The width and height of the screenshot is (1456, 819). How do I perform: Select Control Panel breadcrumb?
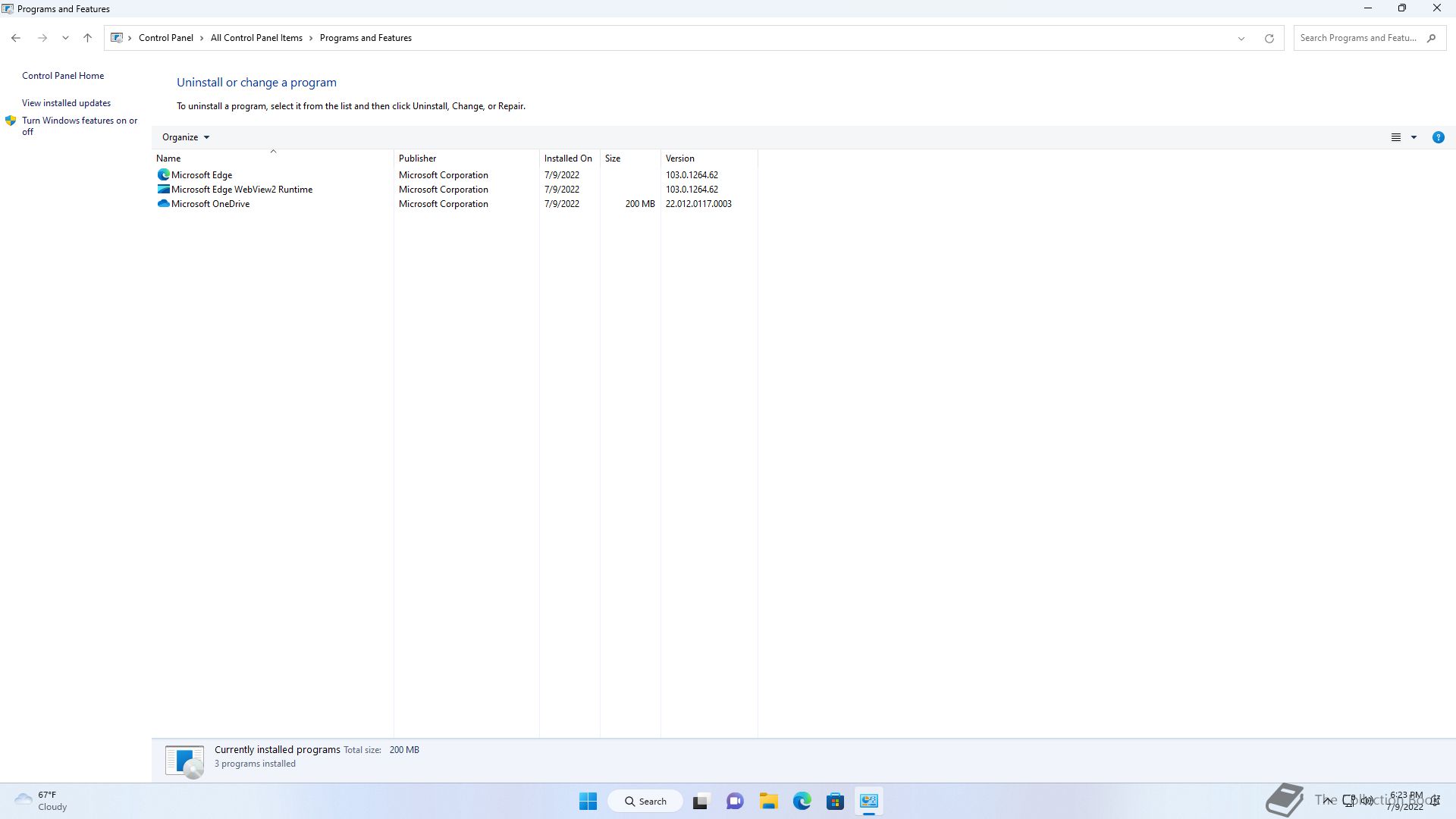coord(165,38)
